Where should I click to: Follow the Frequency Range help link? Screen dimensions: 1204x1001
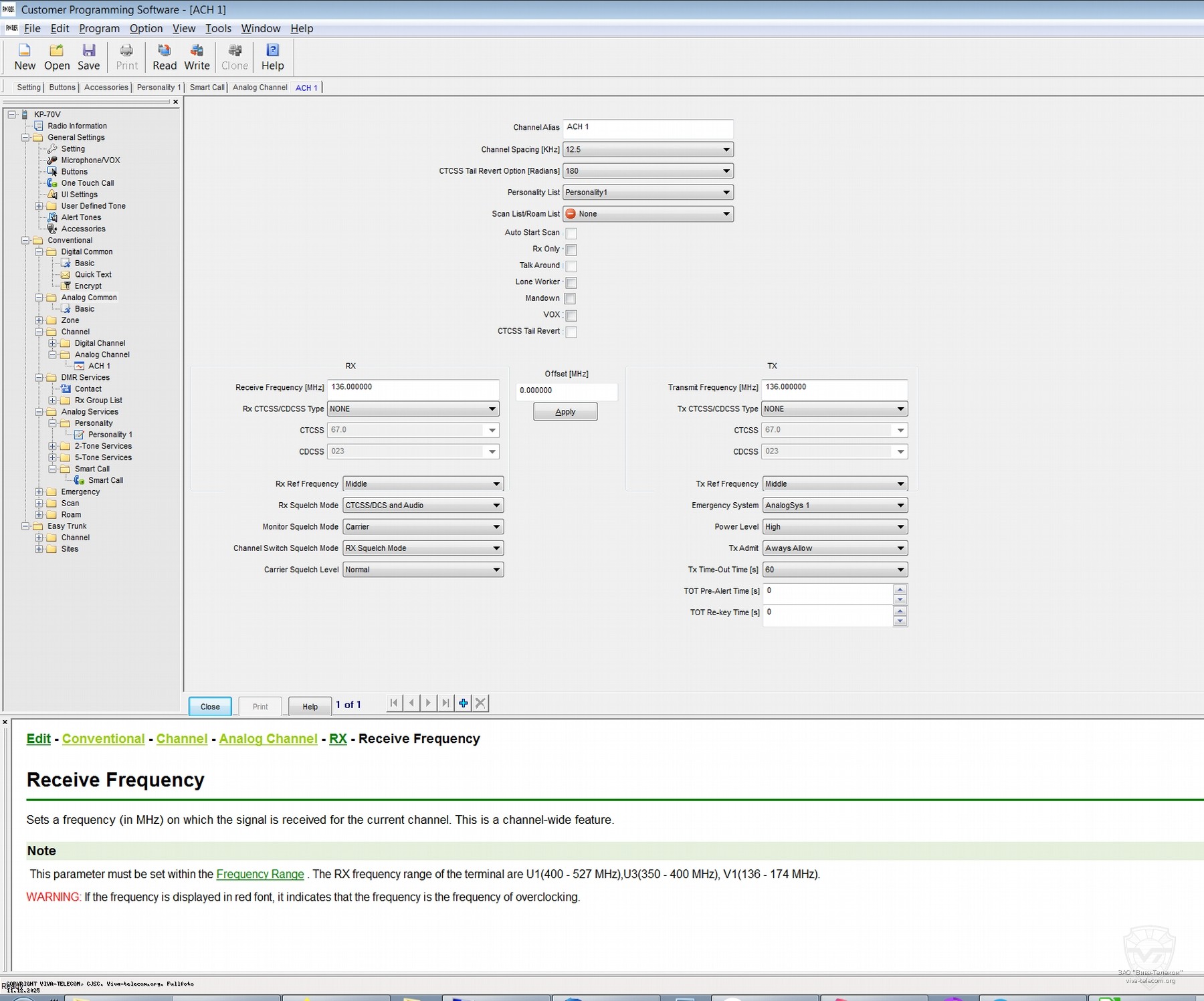(x=260, y=874)
